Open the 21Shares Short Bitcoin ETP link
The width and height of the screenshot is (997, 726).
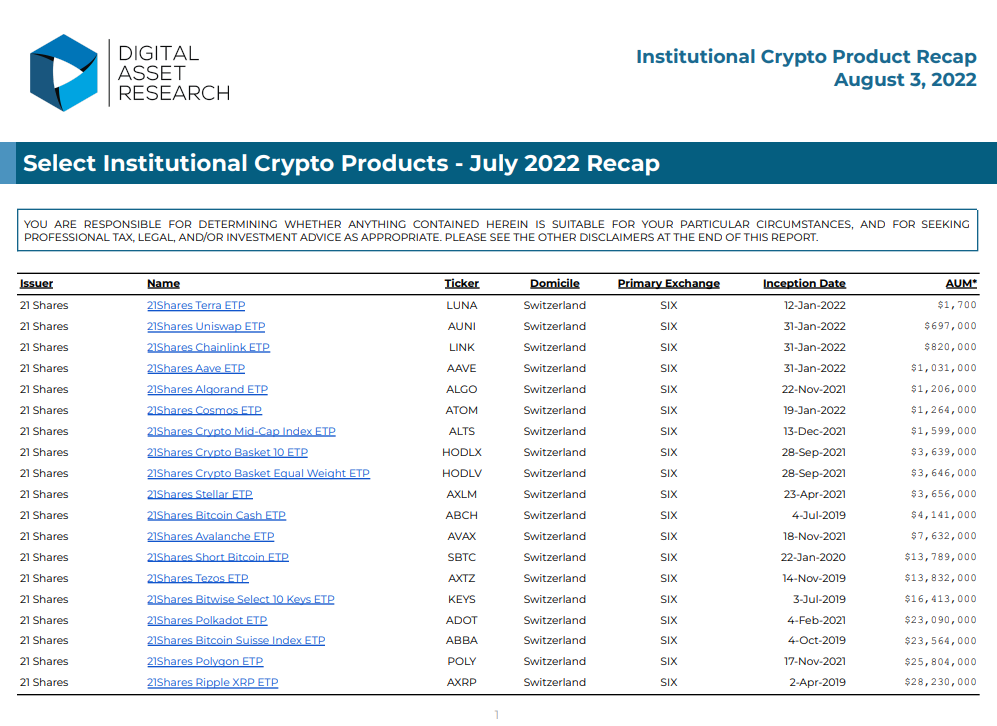(218, 557)
